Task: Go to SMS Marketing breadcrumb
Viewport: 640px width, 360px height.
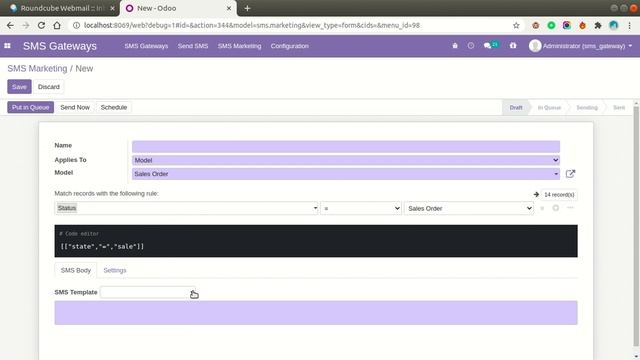Action: click(37, 69)
